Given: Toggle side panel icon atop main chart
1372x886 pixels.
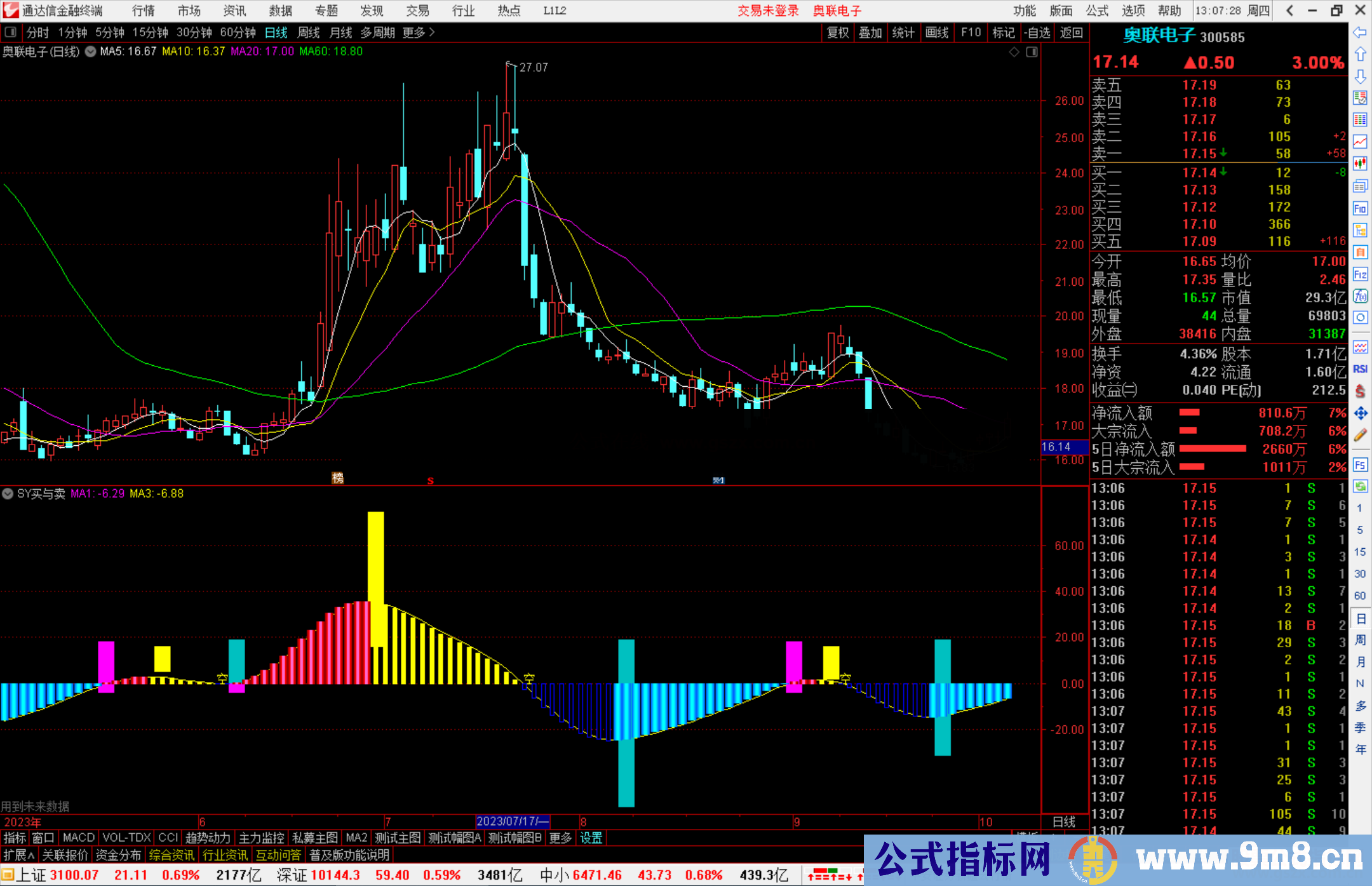Looking at the screenshot, I should click(x=1032, y=52).
